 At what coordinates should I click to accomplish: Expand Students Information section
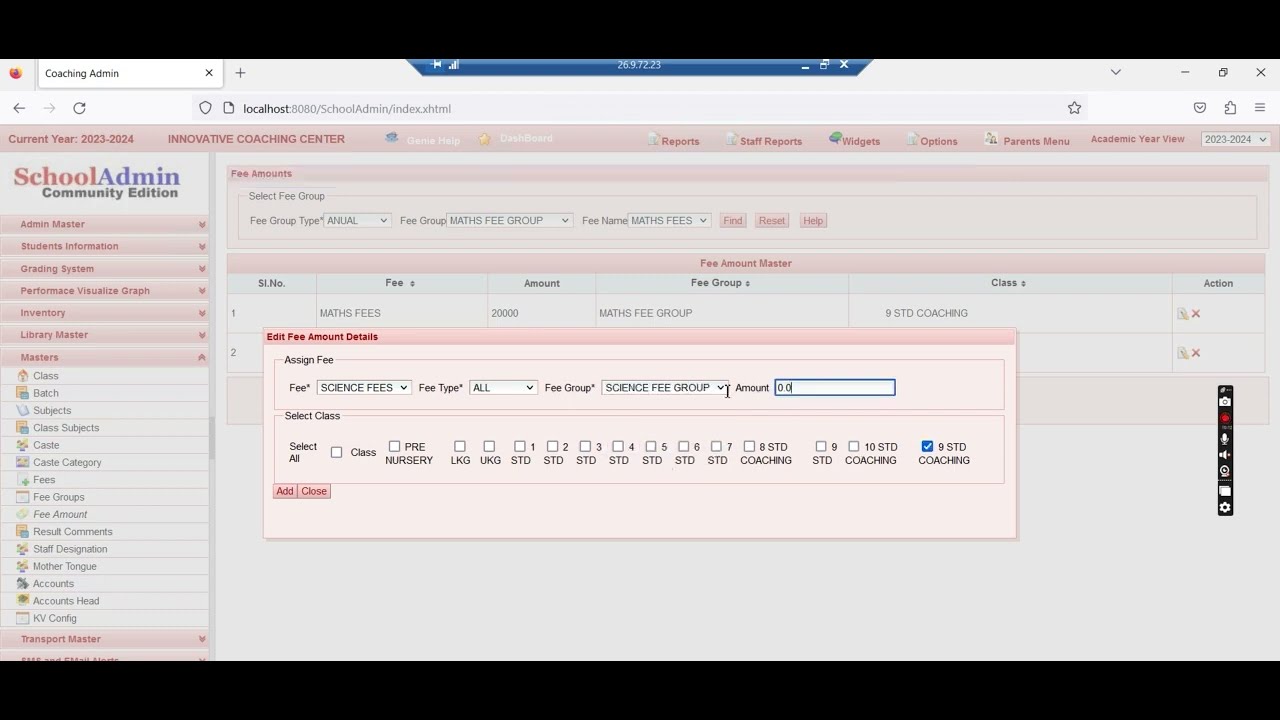coord(105,246)
